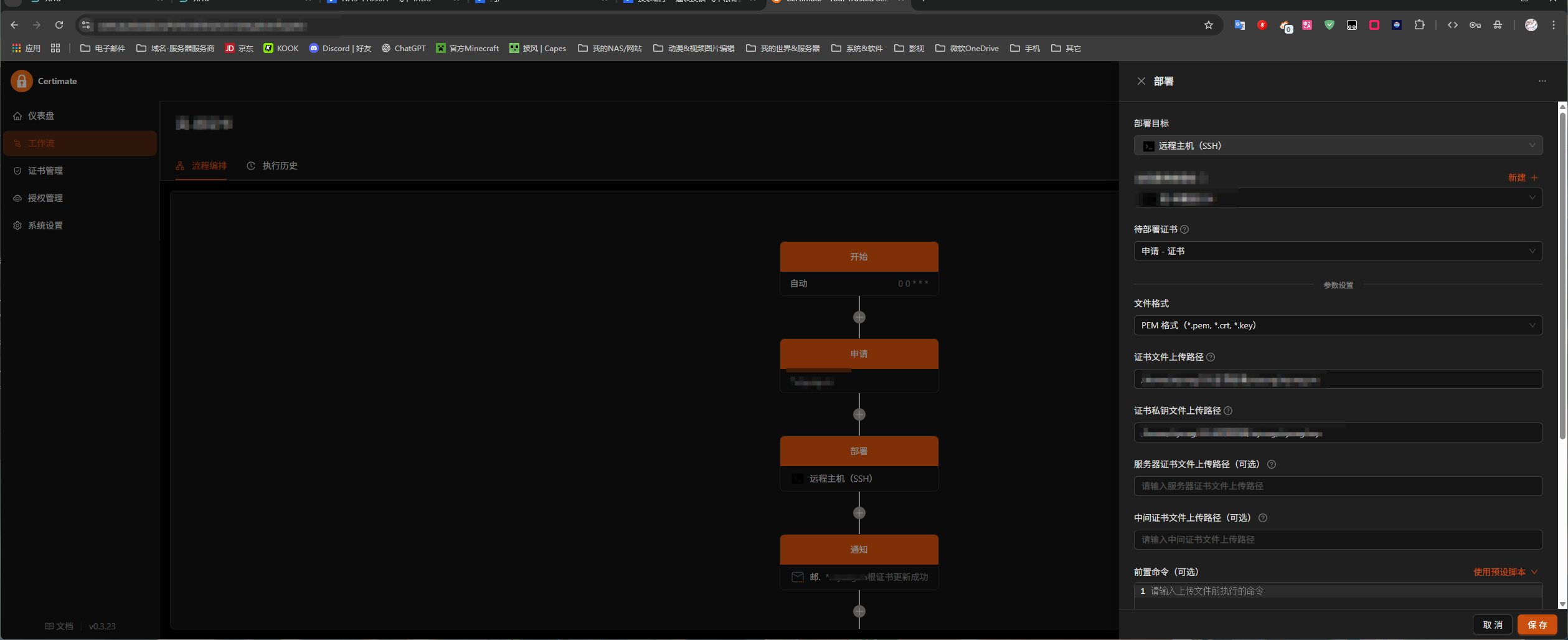The height and width of the screenshot is (640, 1568).
Task: Open the ChatGPT bookmark
Action: pyautogui.click(x=404, y=48)
